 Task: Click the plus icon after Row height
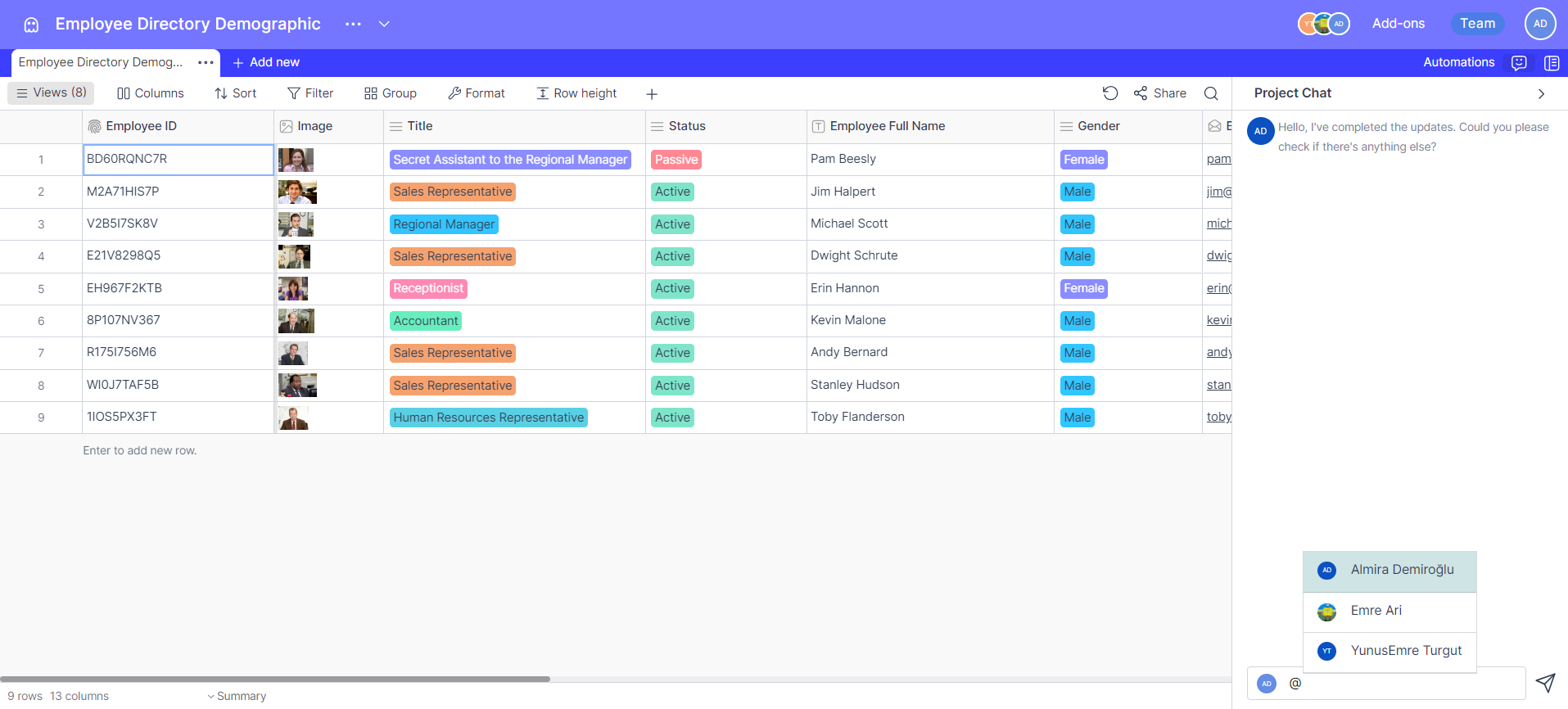[x=652, y=94]
